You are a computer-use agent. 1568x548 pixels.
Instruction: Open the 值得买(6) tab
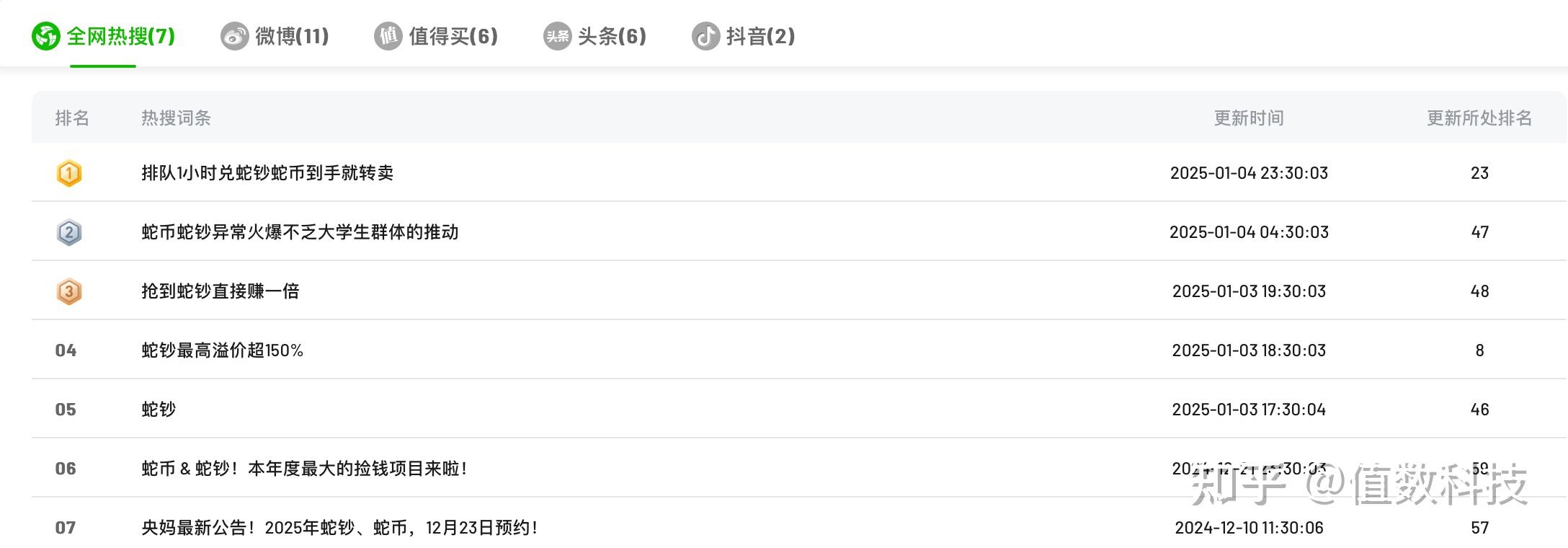click(x=453, y=36)
